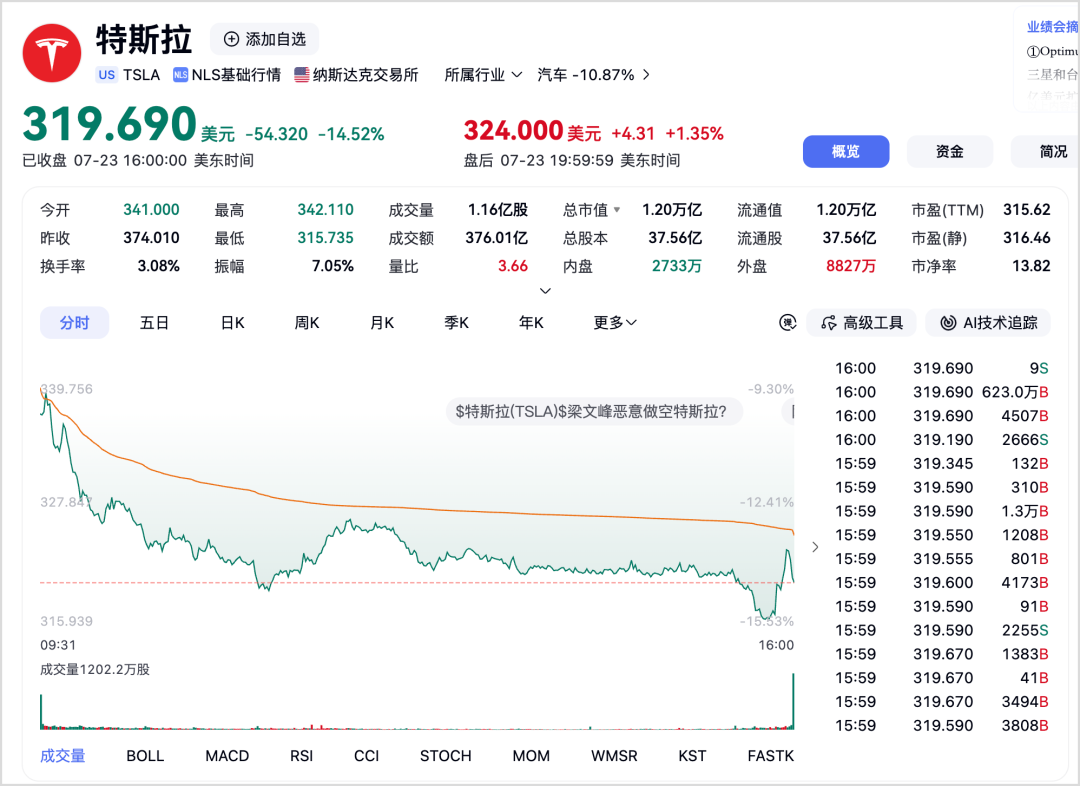Select the FASTK indicator
1080x786 pixels.
tap(771, 756)
